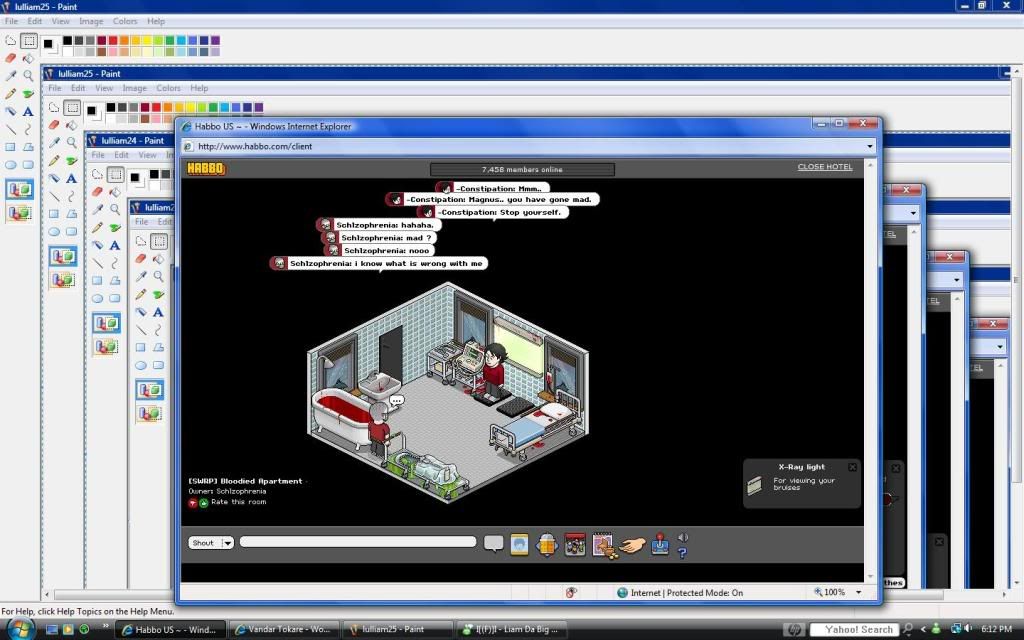
Task: Open the Image menu in topmost Paint window
Action: (x=93, y=21)
